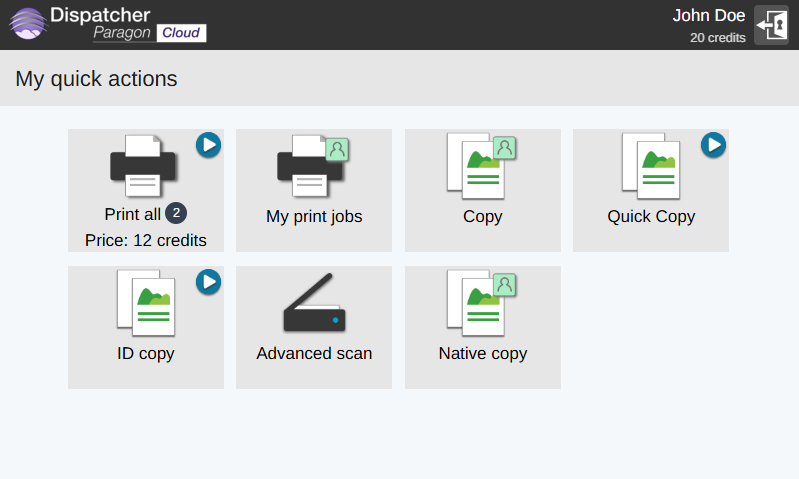The height and width of the screenshot is (479, 799).
Task: Click the "Cloud" label in logo
Action: click(x=181, y=33)
